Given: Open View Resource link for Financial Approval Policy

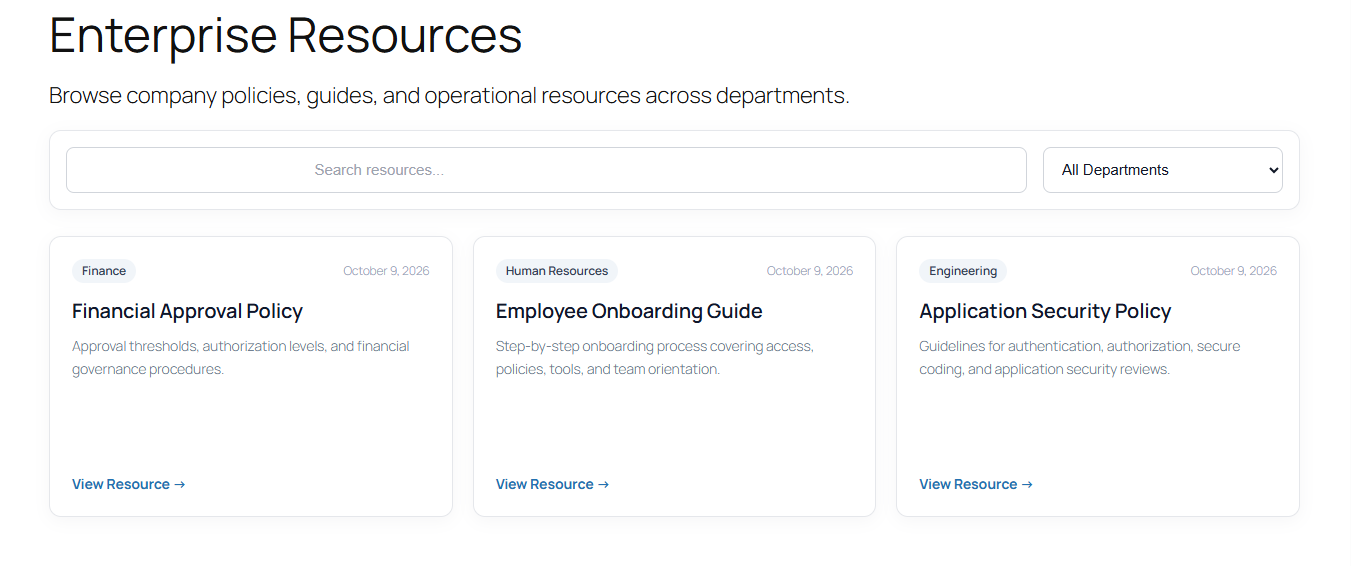Looking at the screenshot, I should [129, 484].
